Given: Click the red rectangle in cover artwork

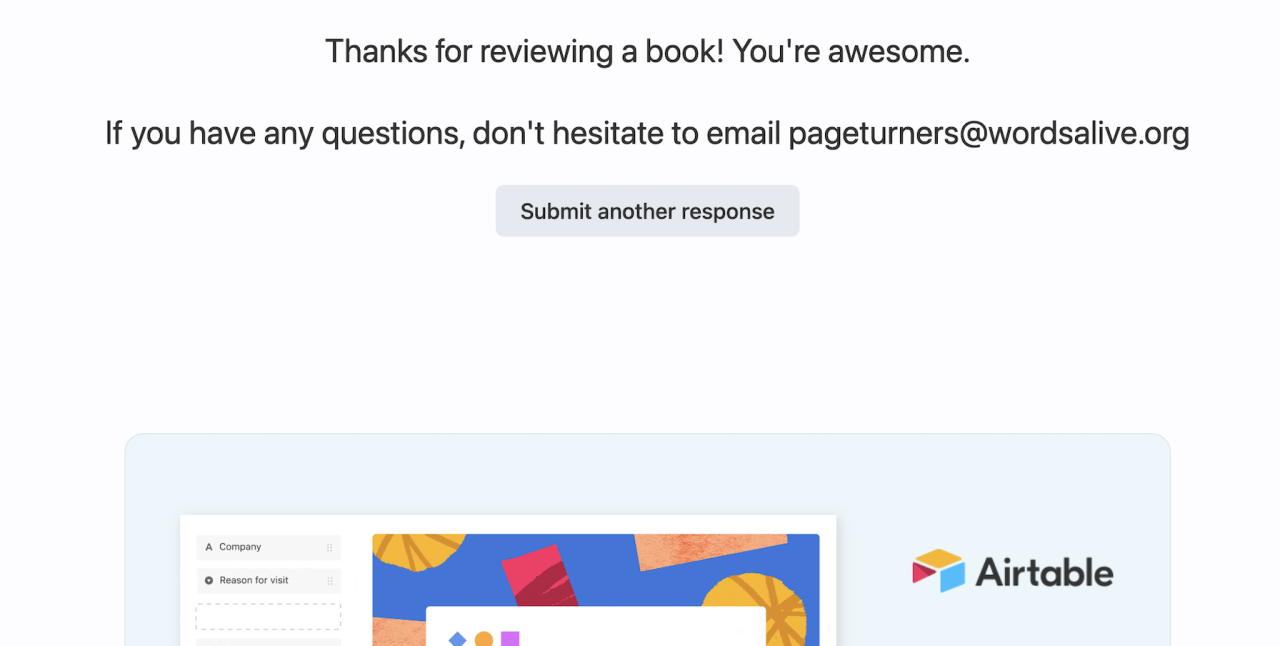Looking at the screenshot, I should [540, 575].
